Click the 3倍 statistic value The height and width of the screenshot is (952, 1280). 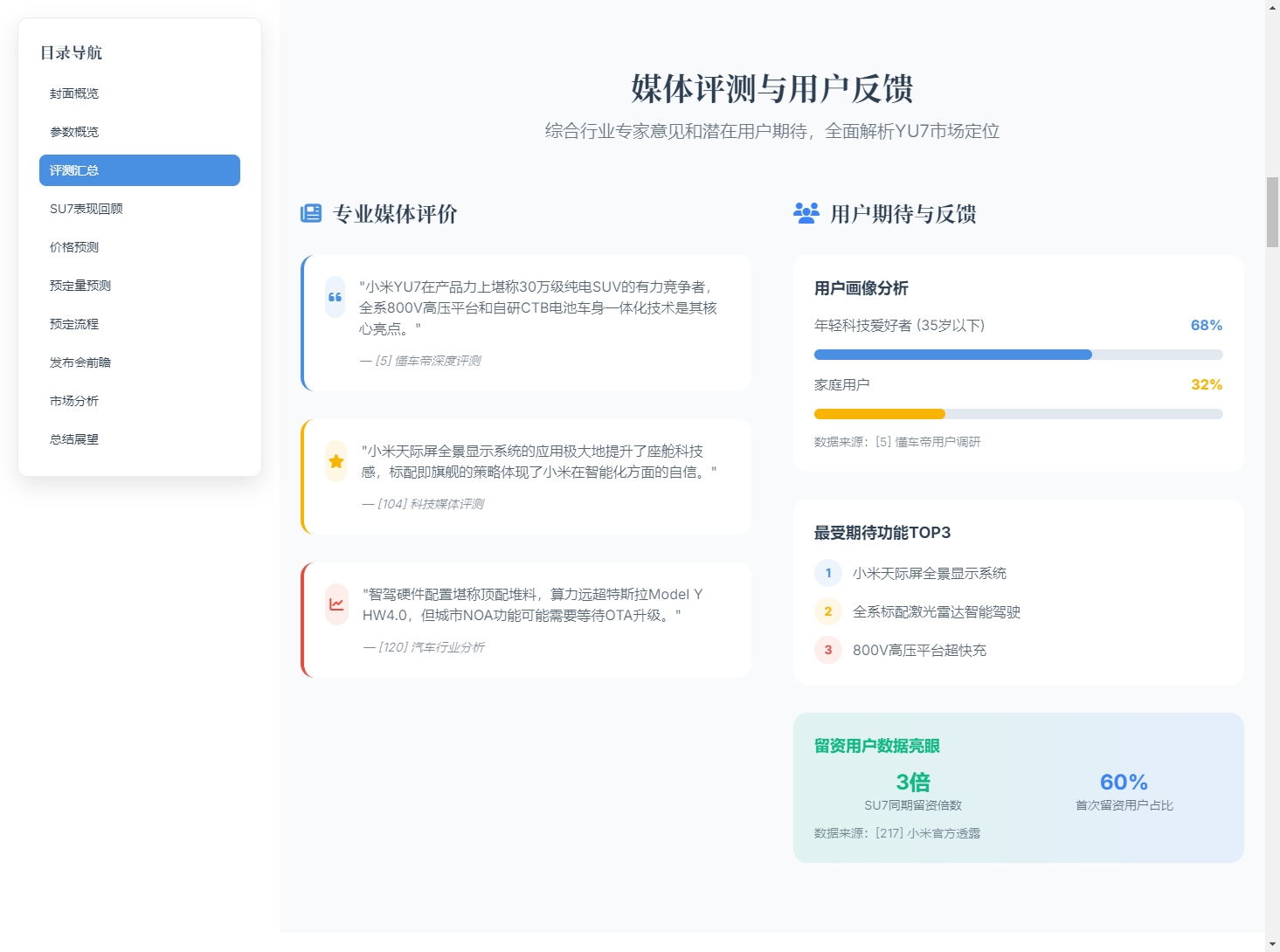[913, 782]
